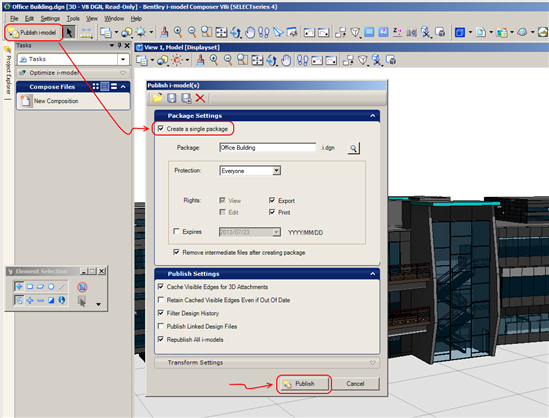Collapse the Compose Files task group
This screenshot has height=418, width=549.
(x=123, y=86)
